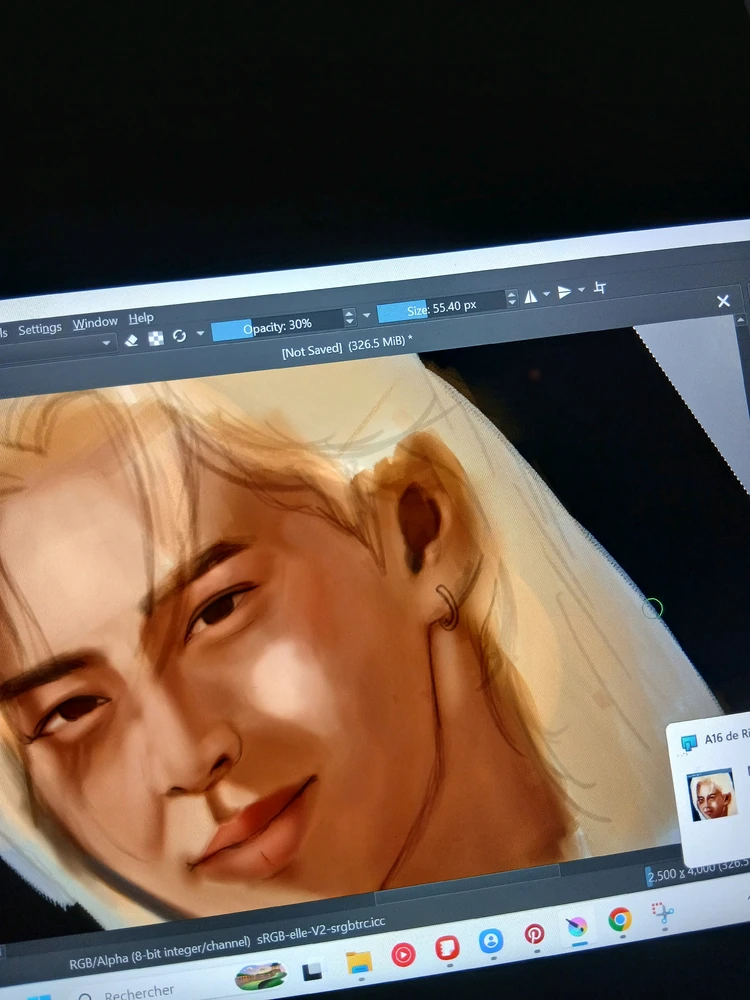Viewport: 750px width, 1000px height.
Task: Toggle the vertical mirror tool
Action: click(564, 291)
